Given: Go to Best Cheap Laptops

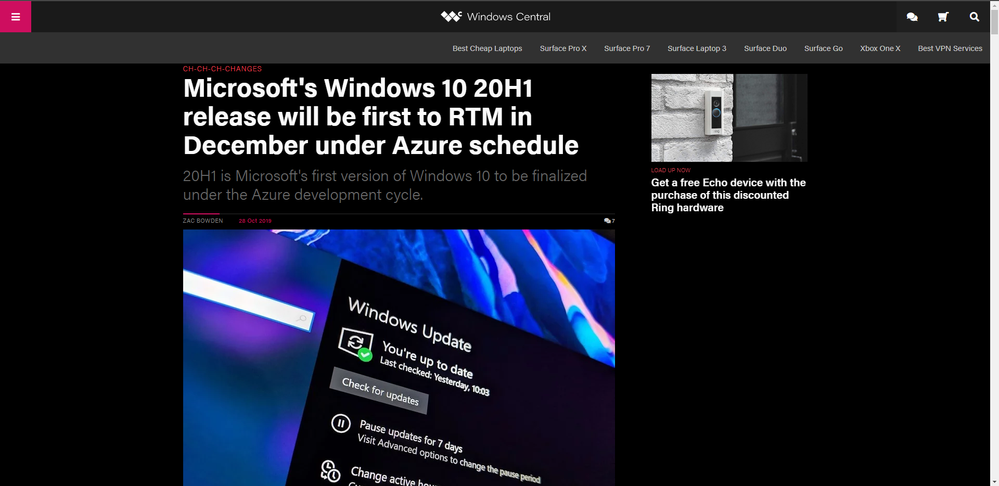Looking at the screenshot, I should tap(487, 48).
